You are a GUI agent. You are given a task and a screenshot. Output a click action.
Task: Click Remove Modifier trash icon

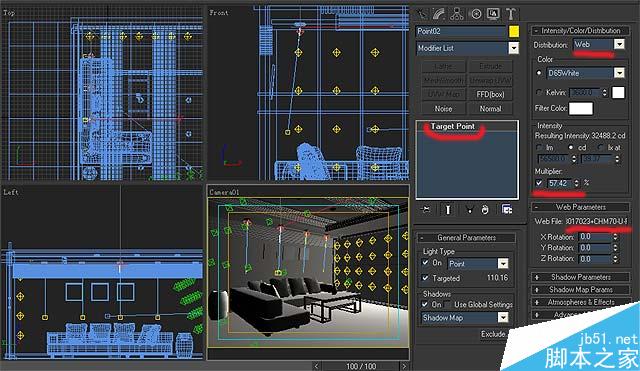pyautogui.click(x=485, y=210)
